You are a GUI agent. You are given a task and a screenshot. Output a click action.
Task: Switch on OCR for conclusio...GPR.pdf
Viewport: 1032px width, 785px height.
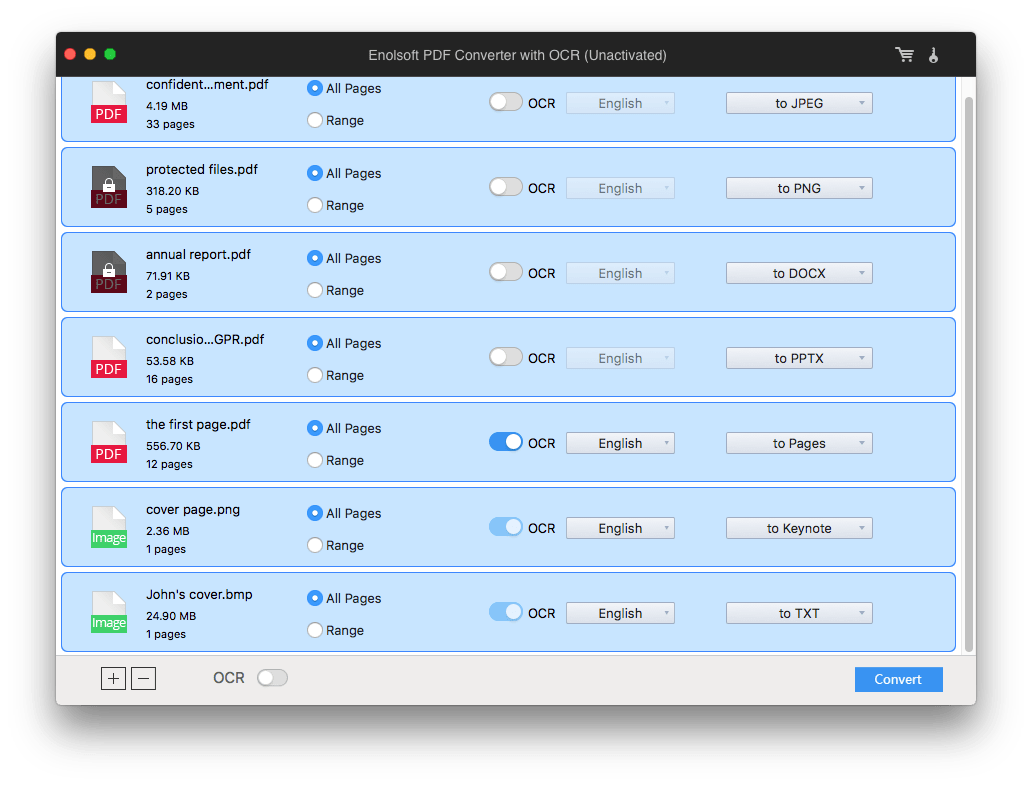(x=505, y=357)
